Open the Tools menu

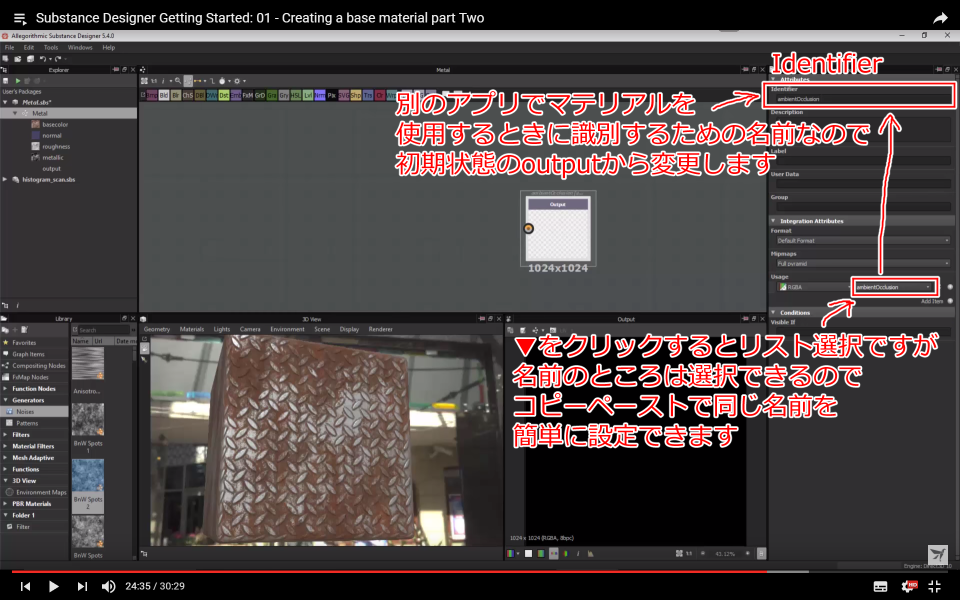pos(51,47)
